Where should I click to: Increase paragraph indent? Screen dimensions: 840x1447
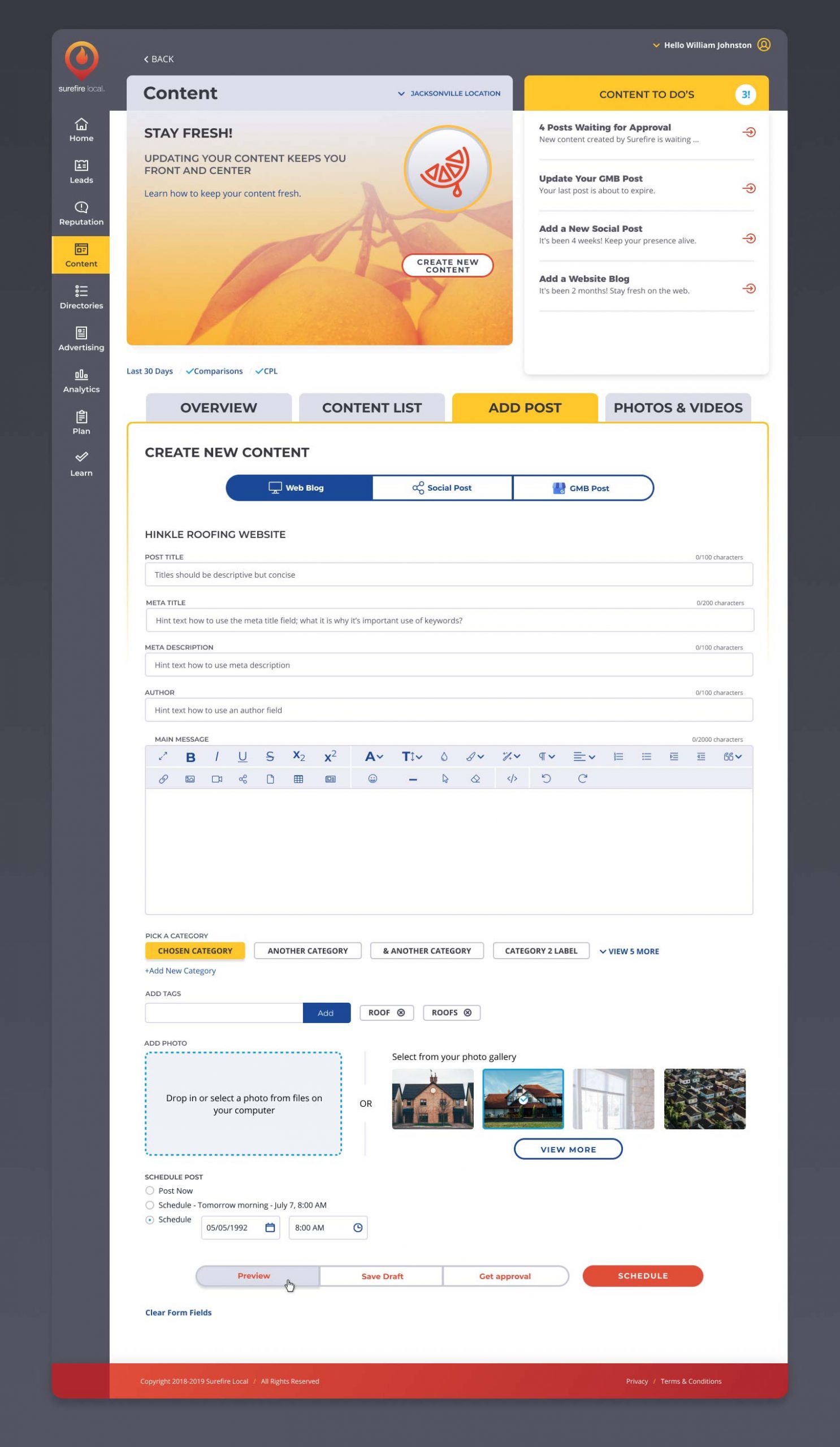(674, 757)
